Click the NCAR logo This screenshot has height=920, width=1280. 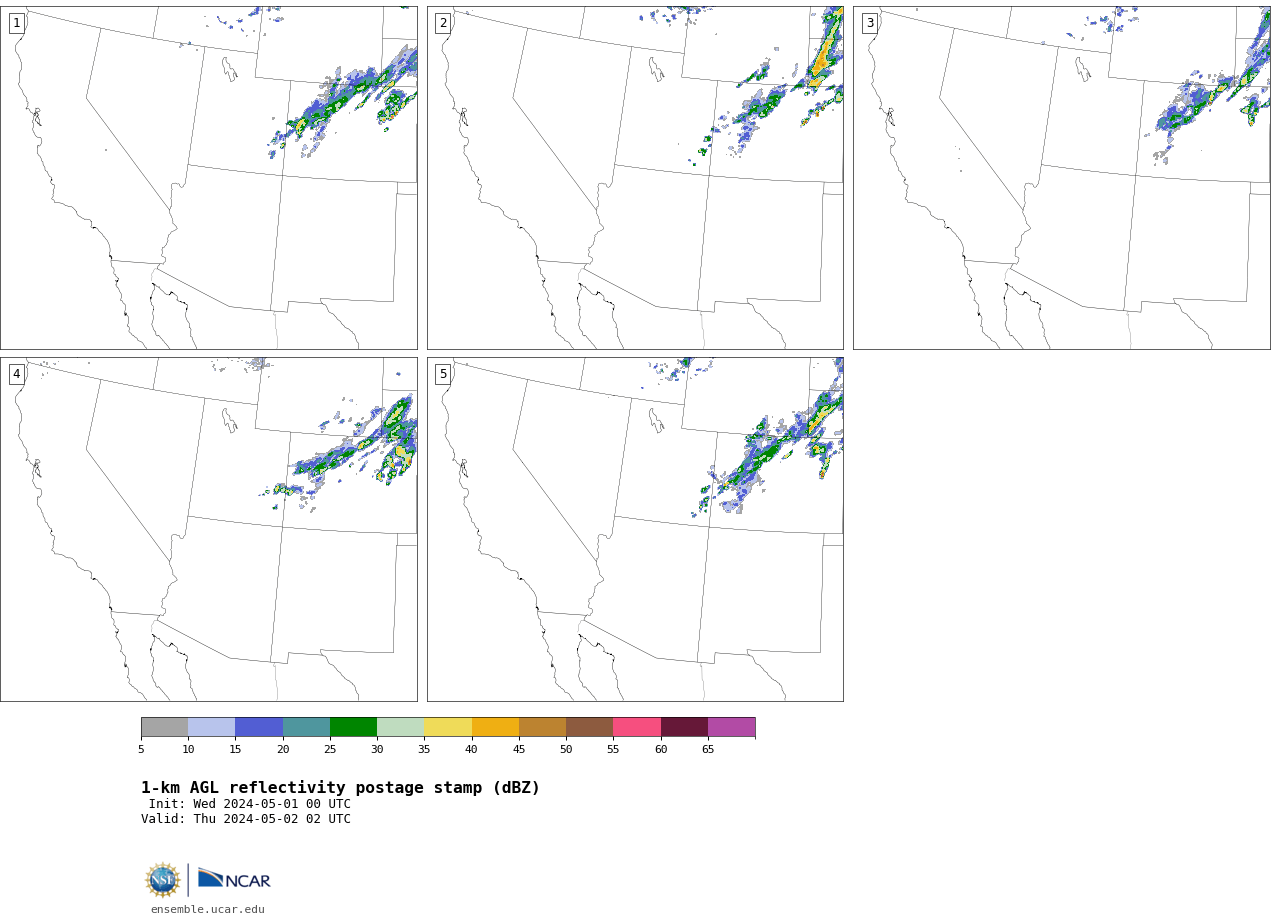(x=234, y=879)
